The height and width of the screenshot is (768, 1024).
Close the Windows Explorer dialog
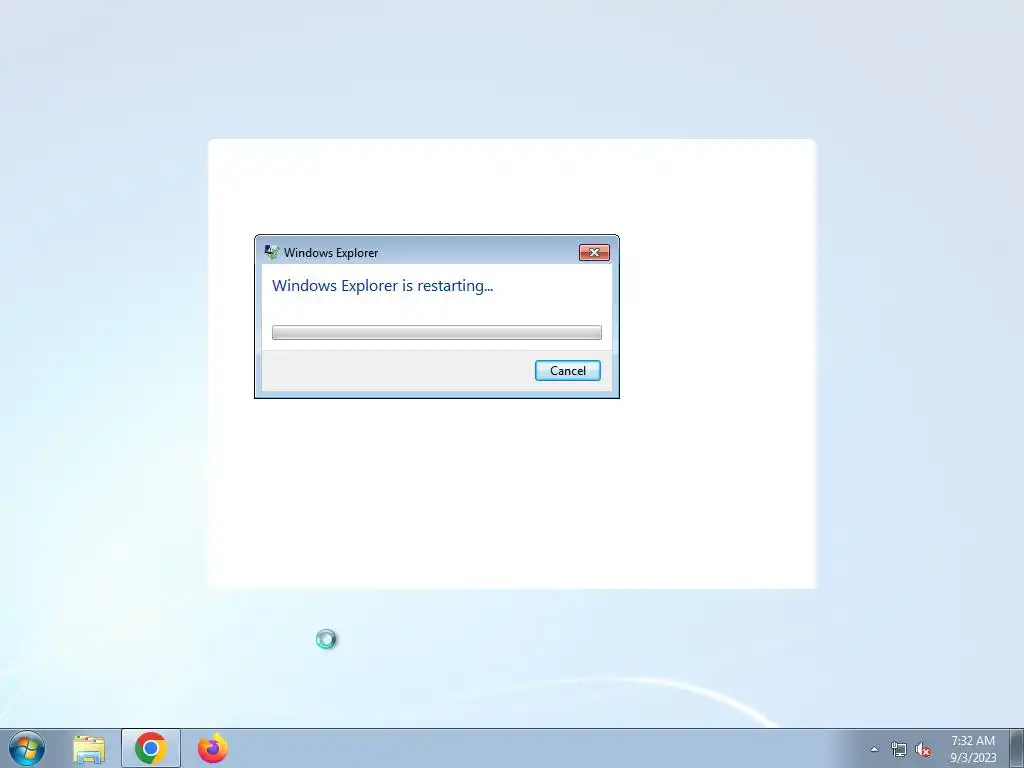[594, 253]
